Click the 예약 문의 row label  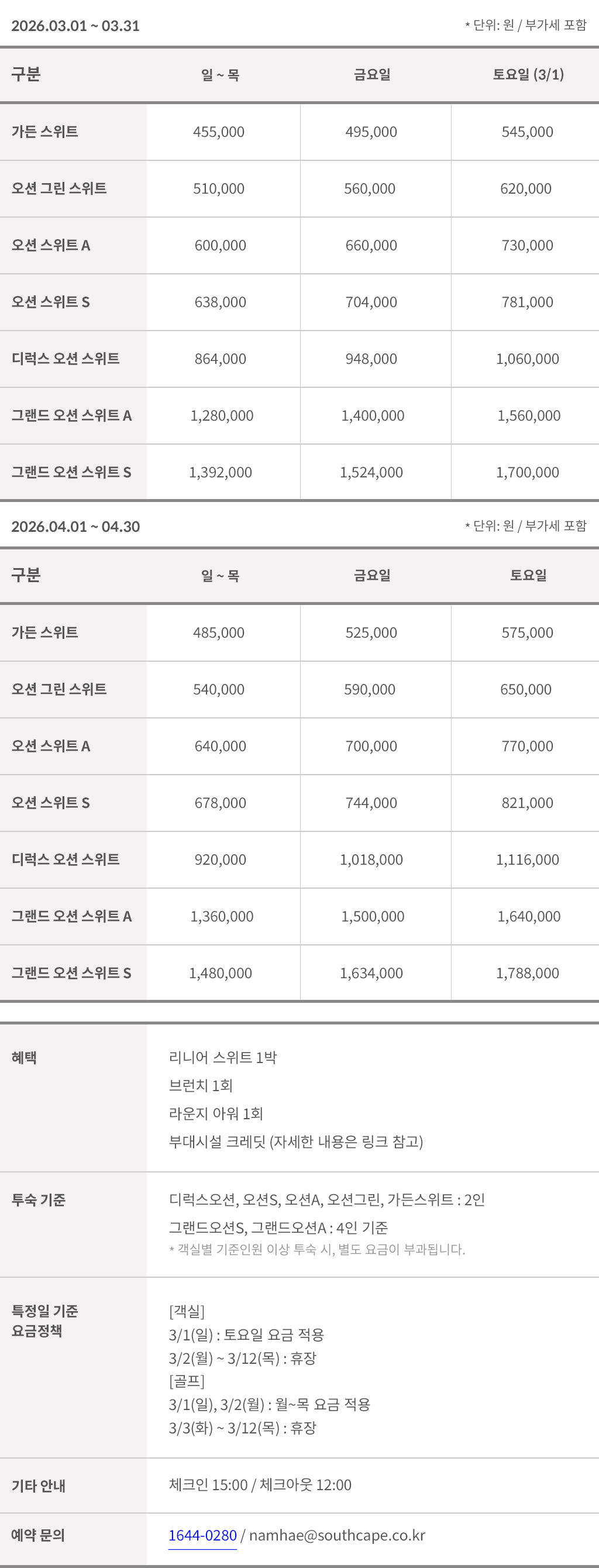[38, 1535]
